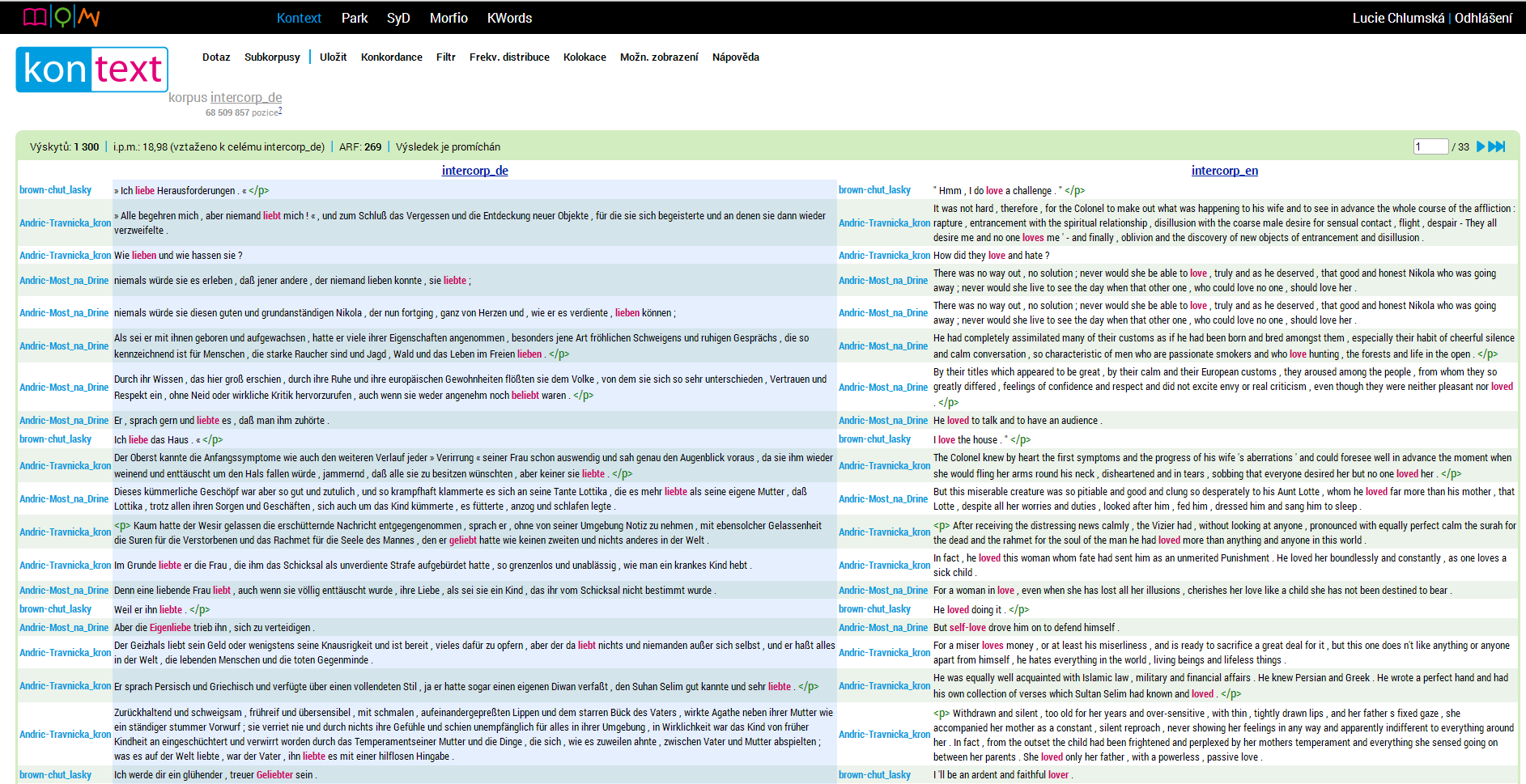This screenshot has height=784, width=1526.
Task: Open the Dotaz menu
Action: tap(216, 57)
